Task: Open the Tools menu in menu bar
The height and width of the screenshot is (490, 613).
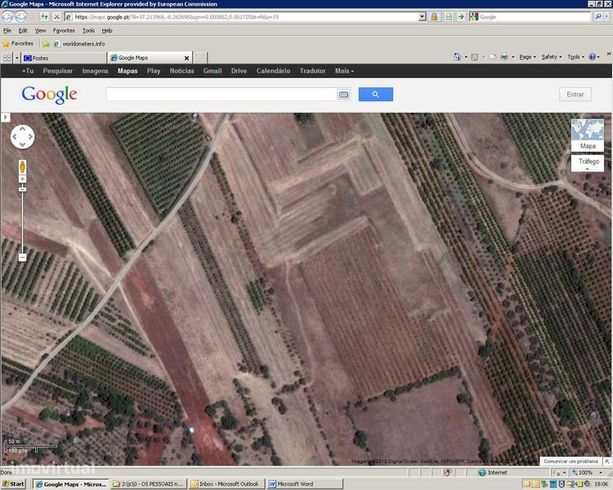Action: [88, 31]
